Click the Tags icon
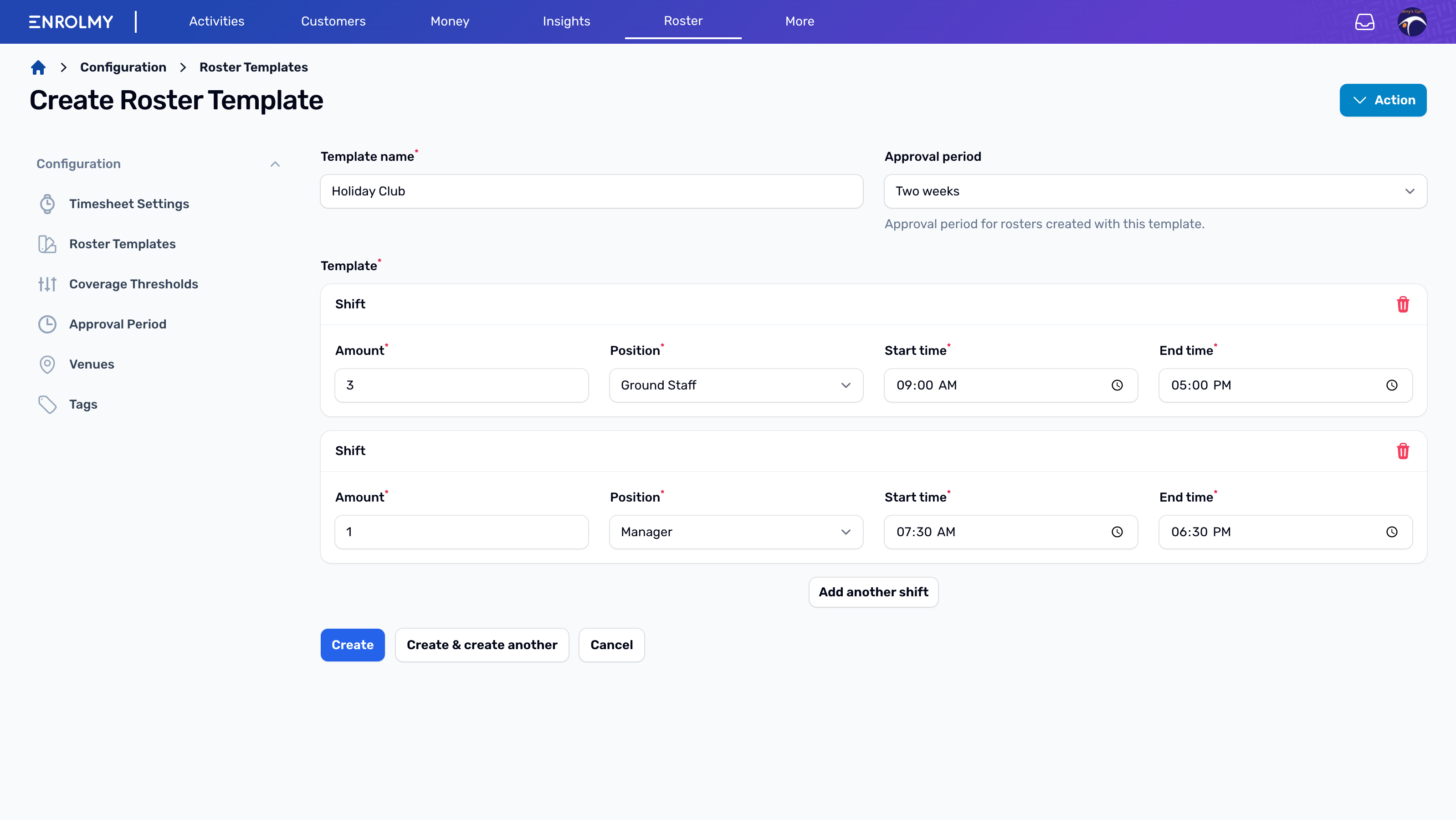This screenshot has width=1456, height=820. tap(46, 404)
